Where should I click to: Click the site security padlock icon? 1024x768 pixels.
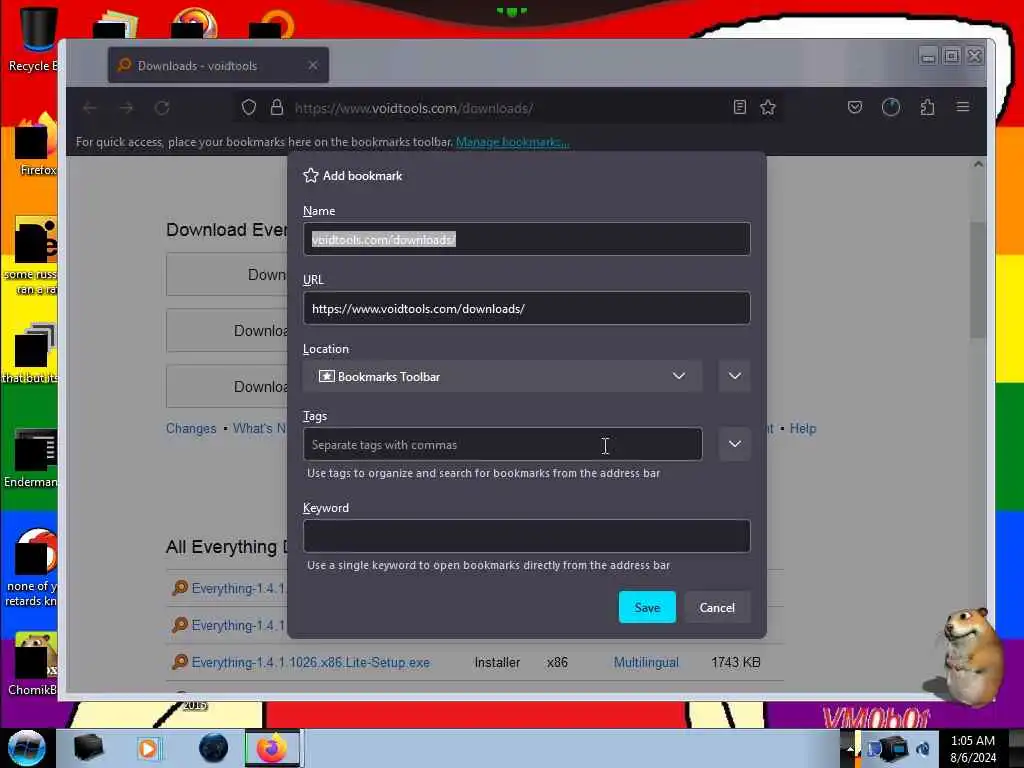[x=277, y=108]
